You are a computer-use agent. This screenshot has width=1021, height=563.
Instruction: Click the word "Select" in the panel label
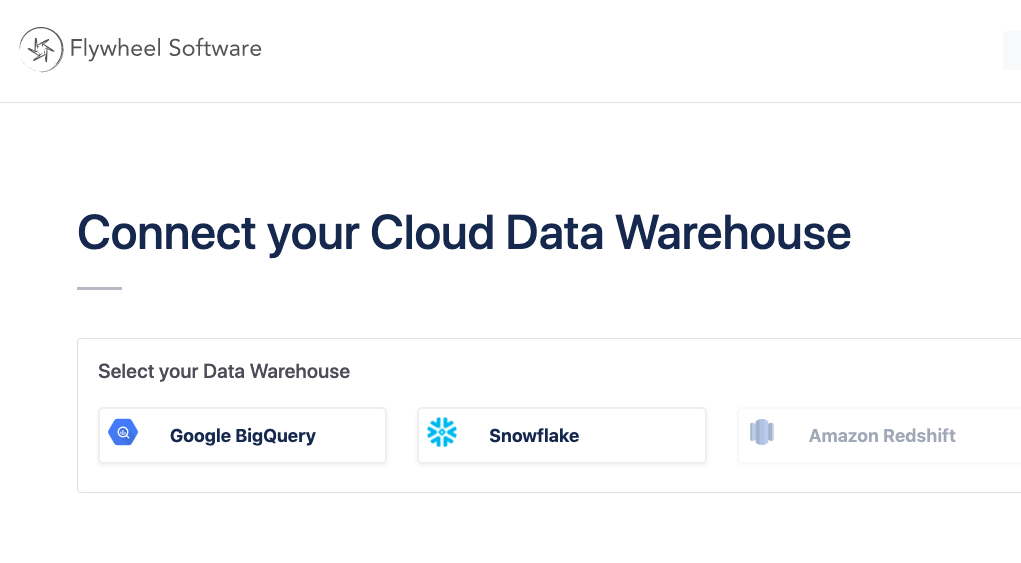(125, 371)
